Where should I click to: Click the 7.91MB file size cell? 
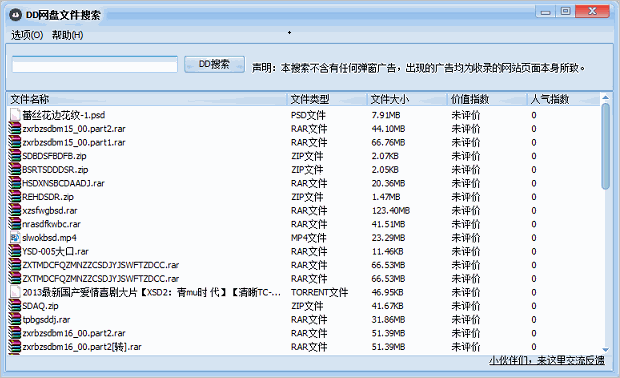(386, 115)
